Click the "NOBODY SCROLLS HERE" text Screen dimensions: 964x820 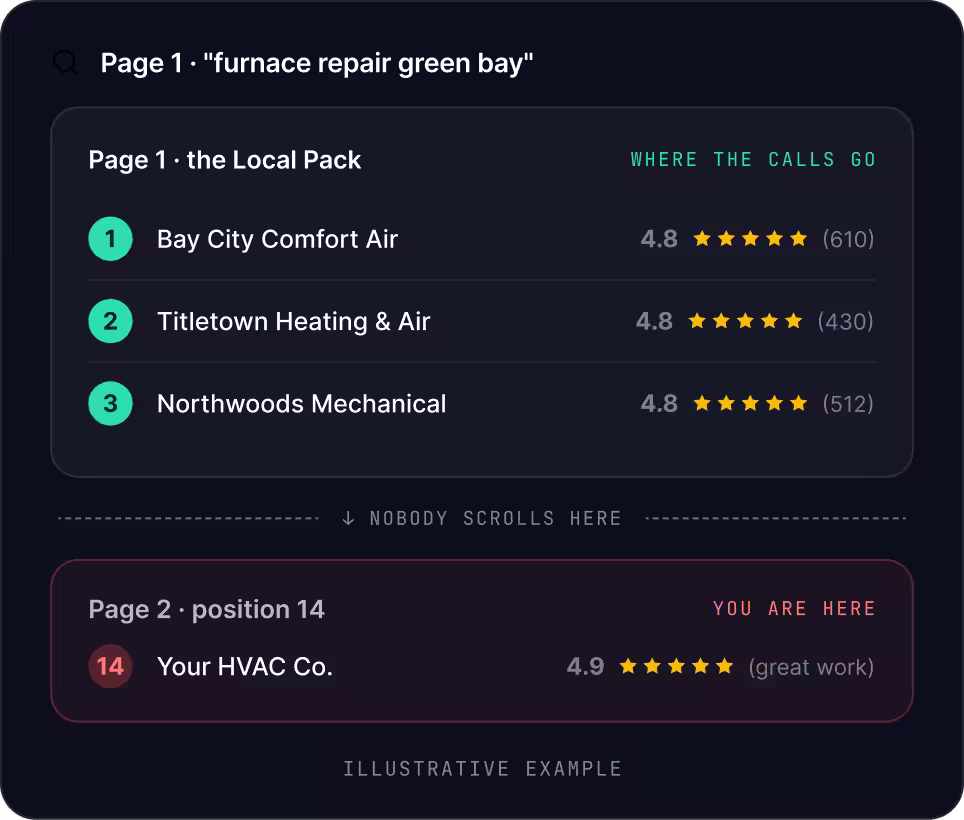(x=496, y=519)
